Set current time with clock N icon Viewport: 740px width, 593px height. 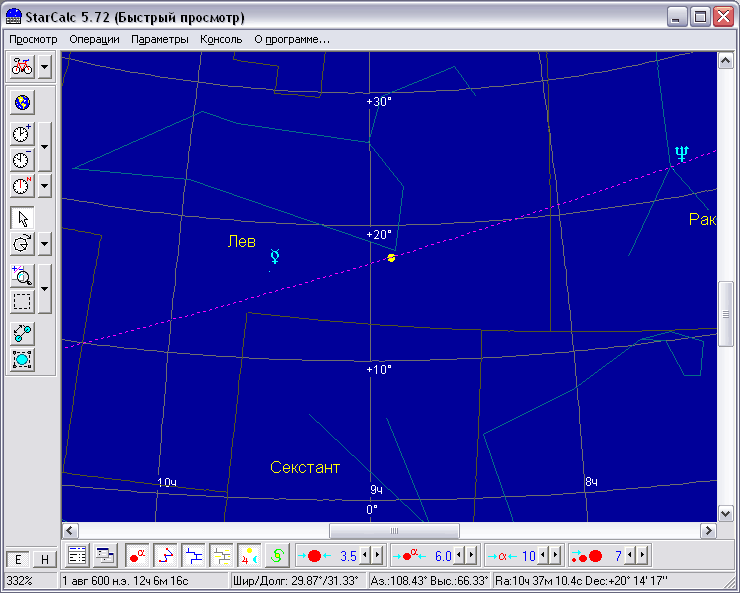22,185
